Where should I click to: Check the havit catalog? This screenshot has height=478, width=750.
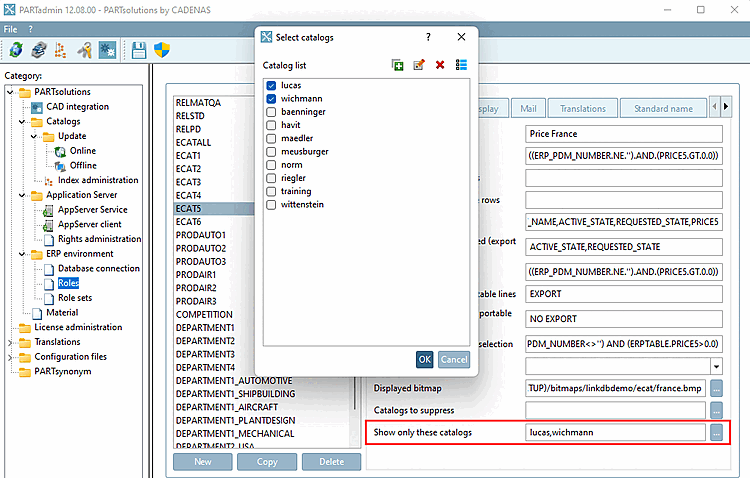tap(271, 125)
